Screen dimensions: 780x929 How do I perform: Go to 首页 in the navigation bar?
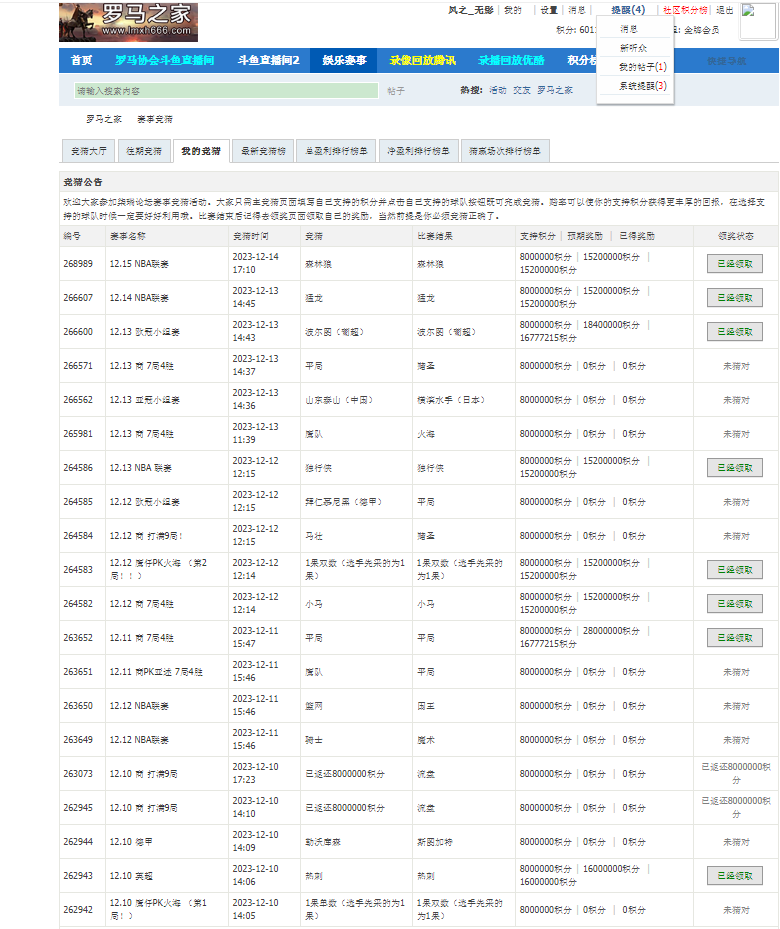(82, 61)
